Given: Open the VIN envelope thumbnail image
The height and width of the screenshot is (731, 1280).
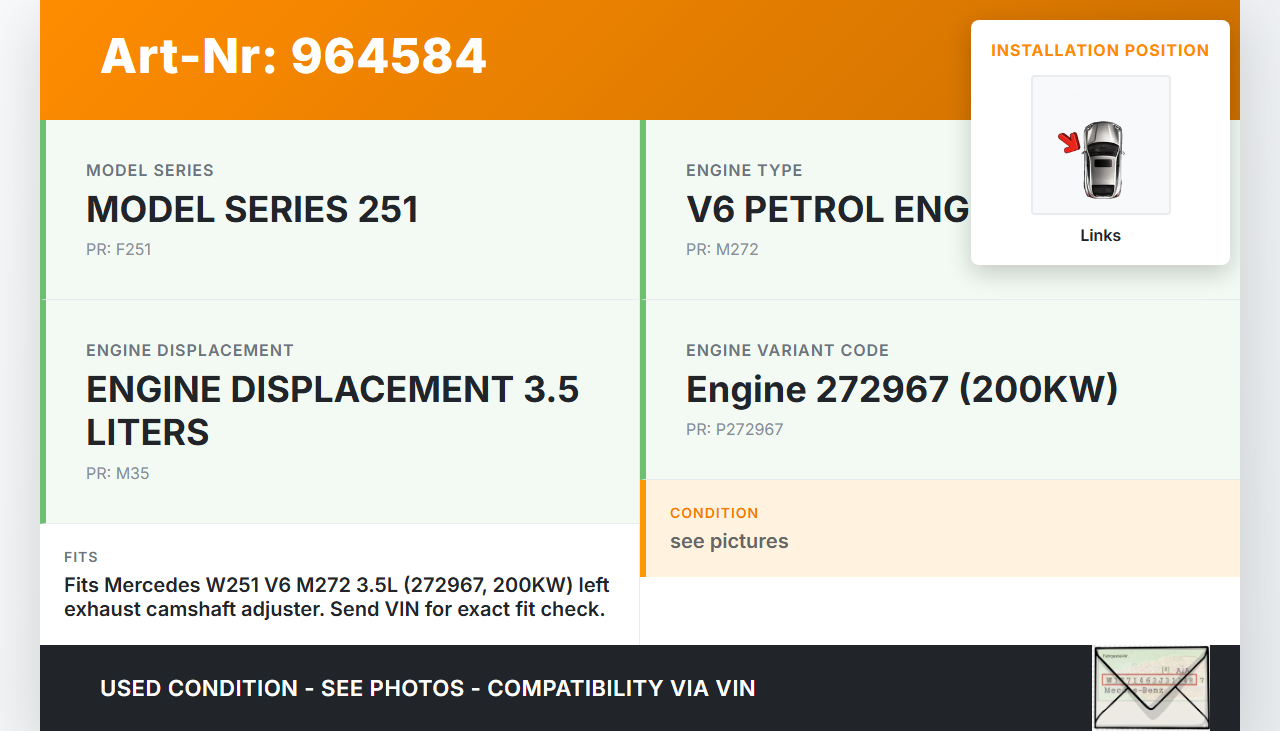Looking at the screenshot, I should [x=1151, y=687].
